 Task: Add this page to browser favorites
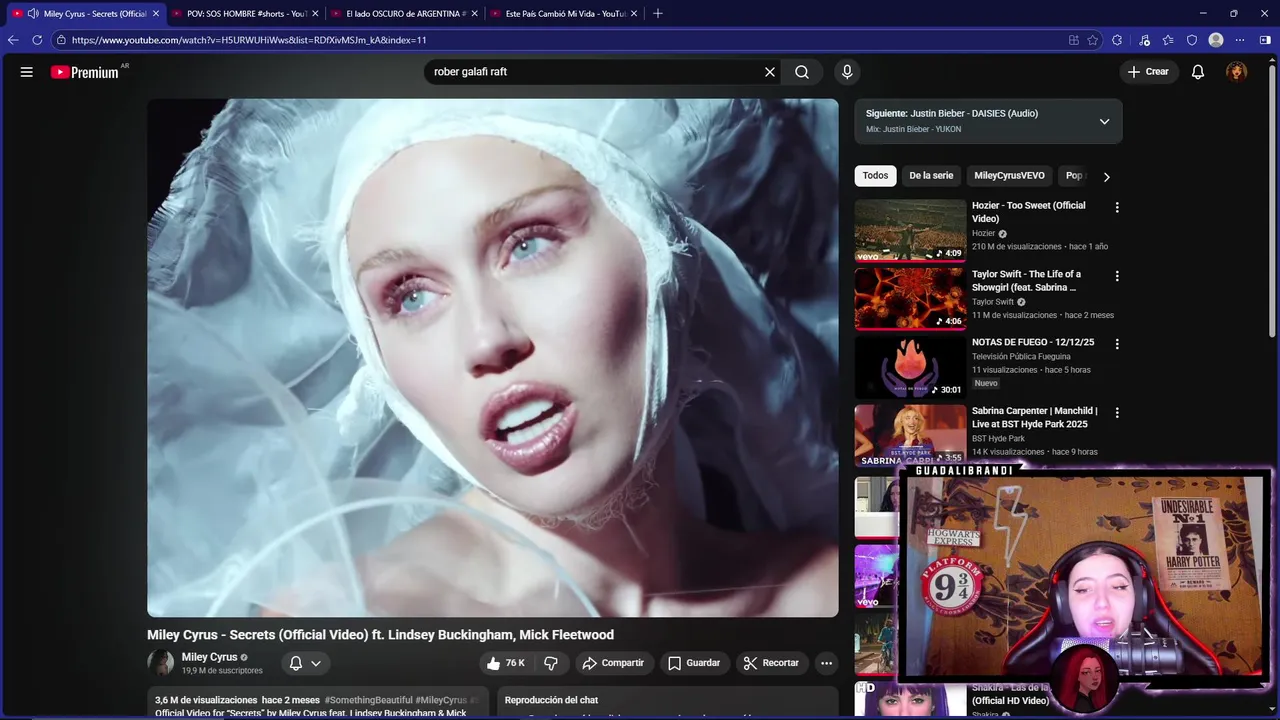(1093, 40)
